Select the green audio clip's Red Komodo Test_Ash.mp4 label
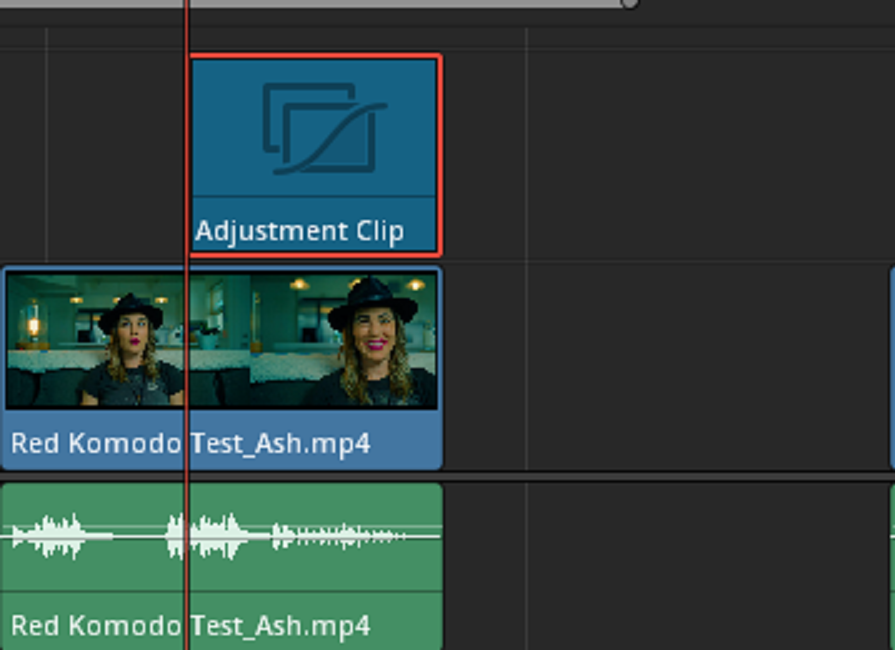 coord(191,626)
